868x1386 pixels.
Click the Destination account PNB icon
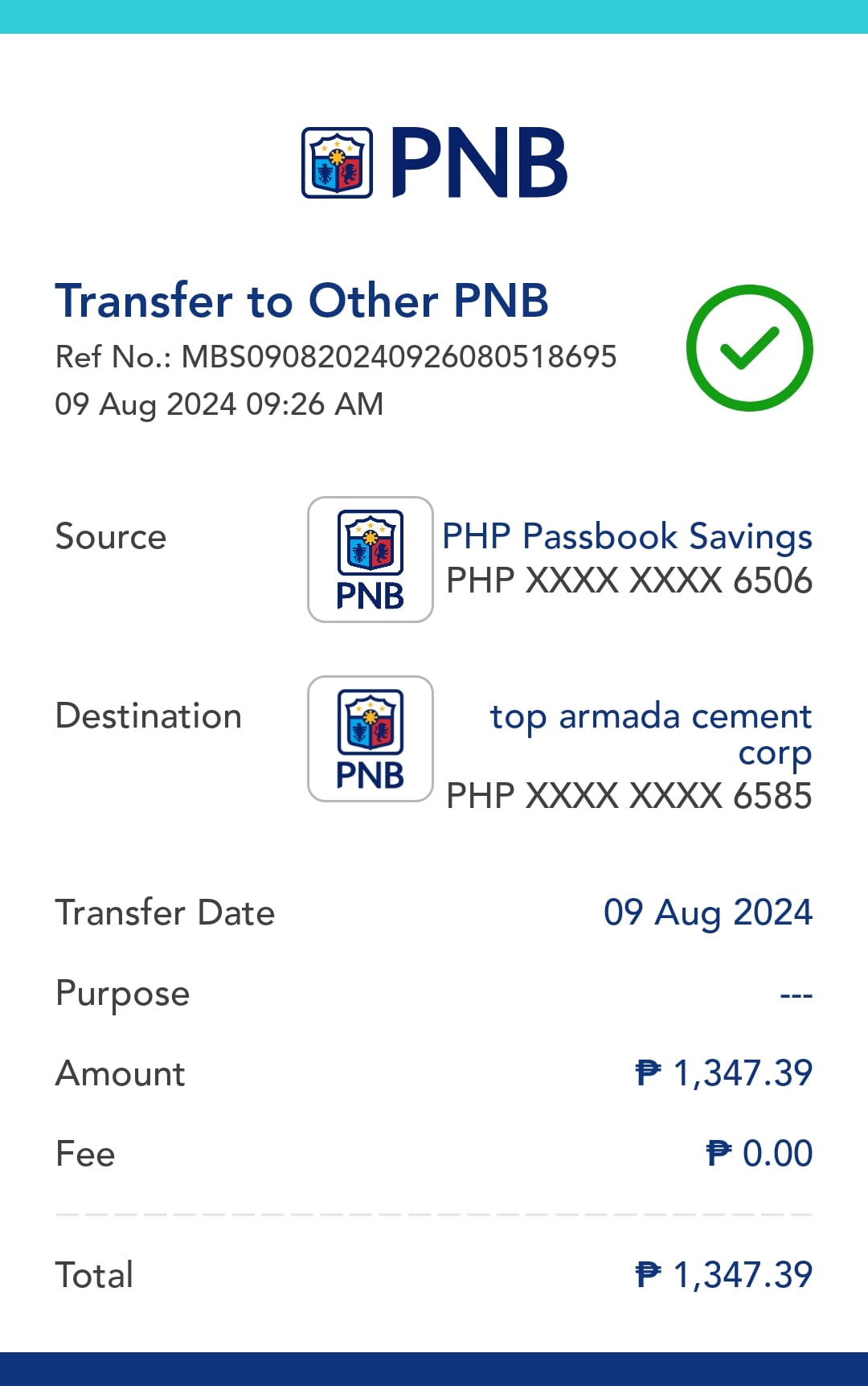coord(371,739)
